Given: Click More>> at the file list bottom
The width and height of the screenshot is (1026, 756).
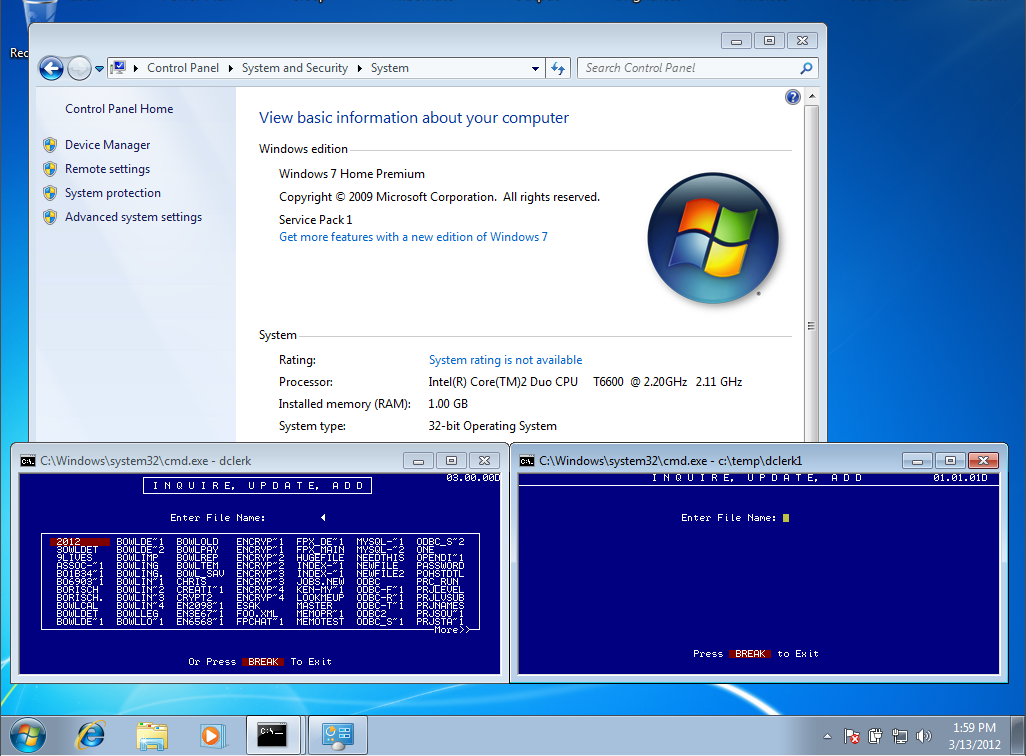Looking at the screenshot, I should point(452,630).
